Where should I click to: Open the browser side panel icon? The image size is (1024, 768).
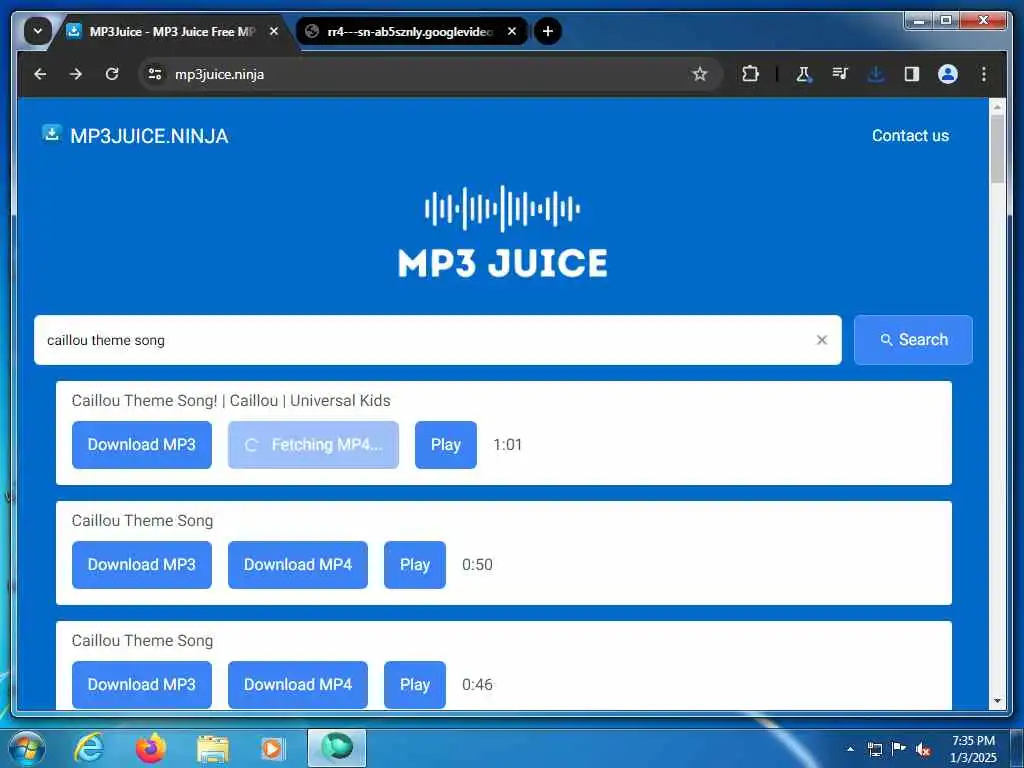(x=912, y=74)
